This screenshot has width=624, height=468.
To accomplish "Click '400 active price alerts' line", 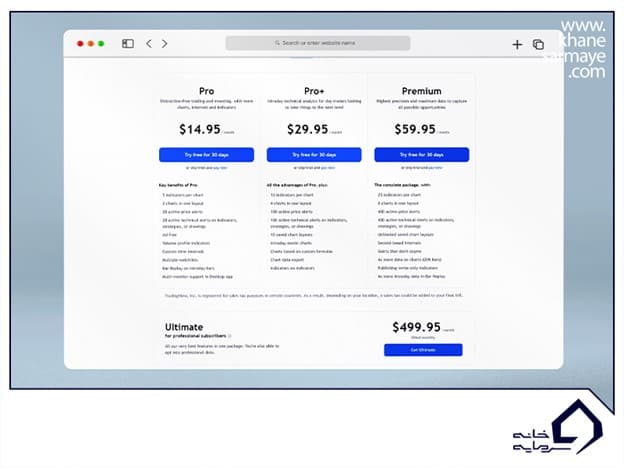I will coord(399,212).
